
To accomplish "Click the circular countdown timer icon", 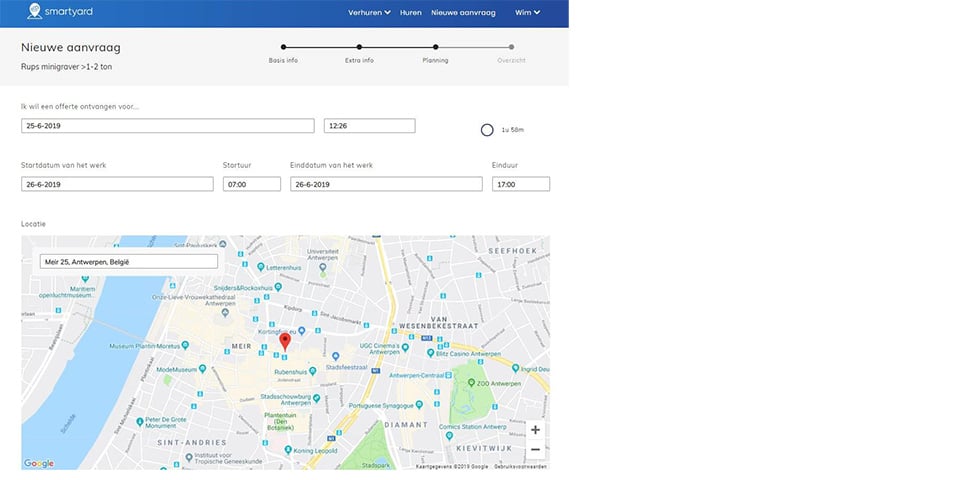I will 487,130.
